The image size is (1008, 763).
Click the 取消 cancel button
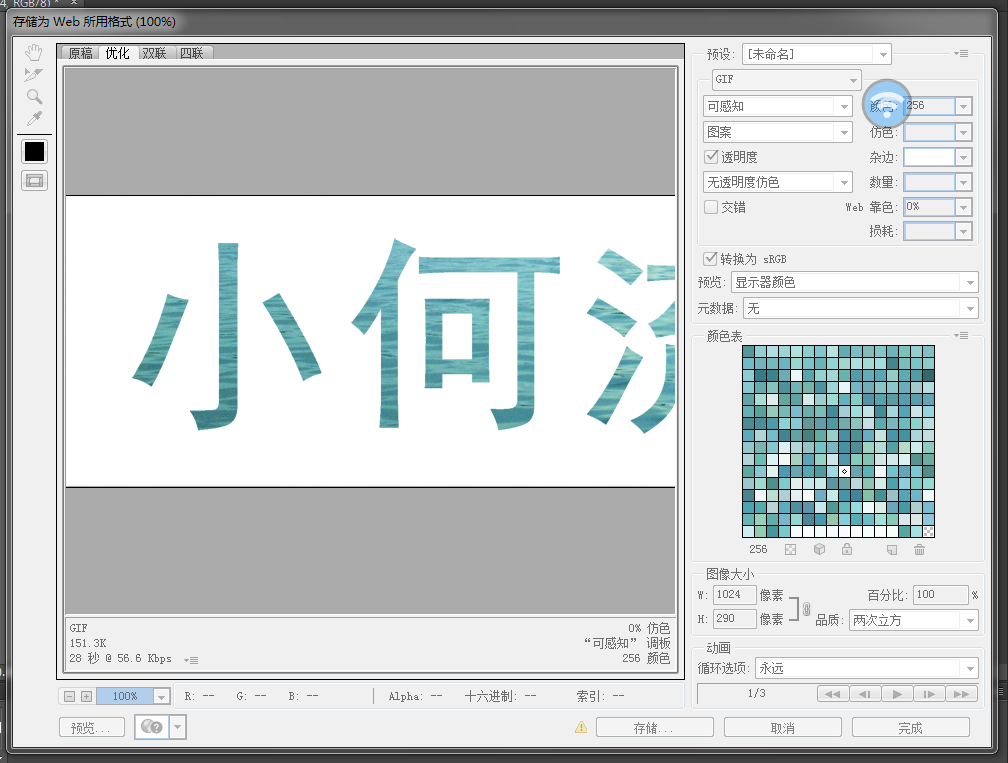[782, 728]
